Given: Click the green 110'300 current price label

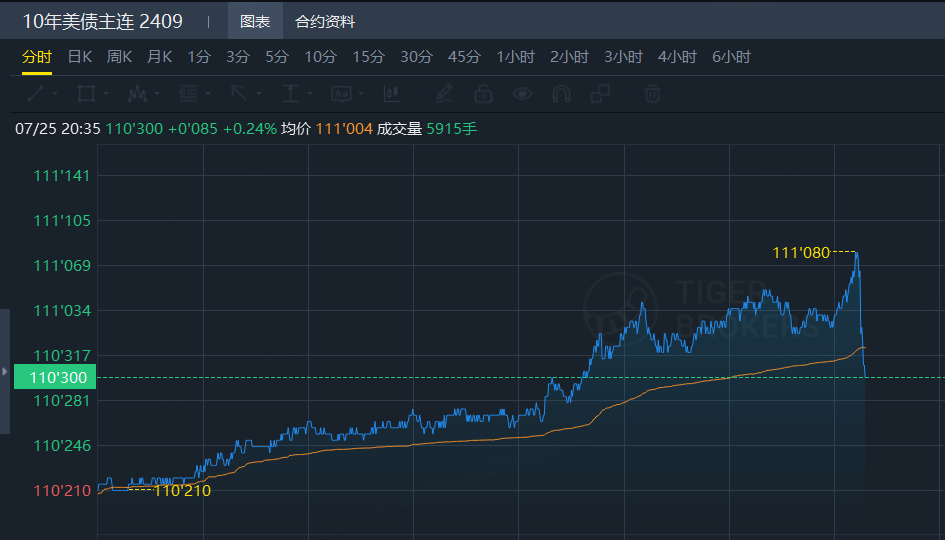Looking at the screenshot, I should point(55,377).
